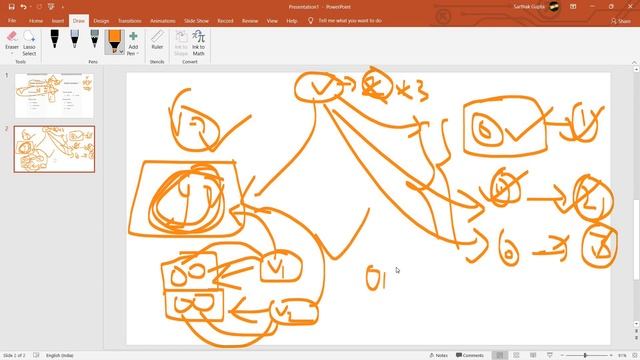Toggle the Comments pane

[470, 356]
